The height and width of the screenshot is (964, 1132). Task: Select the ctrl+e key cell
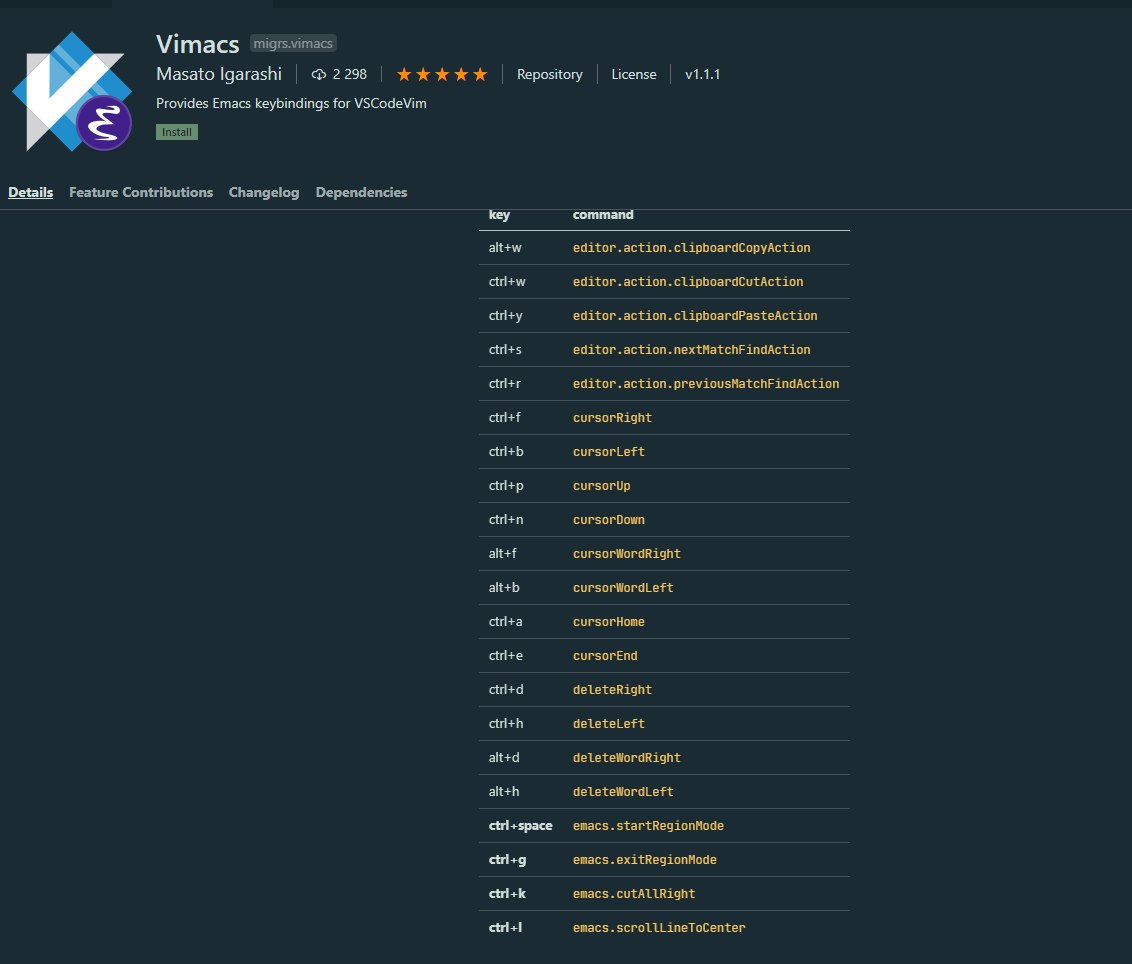click(505, 655)
